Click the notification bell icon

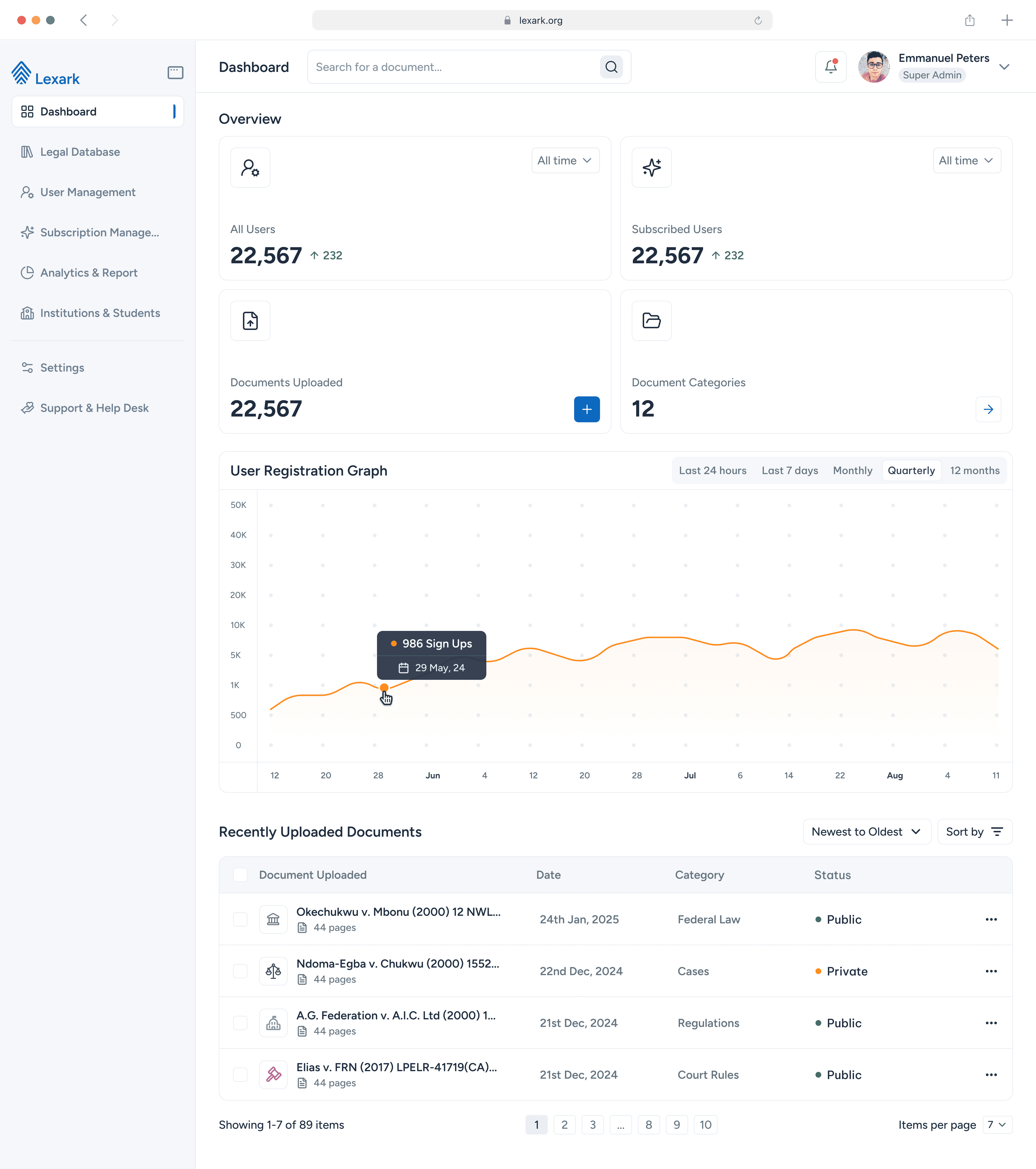pos(831,67)
